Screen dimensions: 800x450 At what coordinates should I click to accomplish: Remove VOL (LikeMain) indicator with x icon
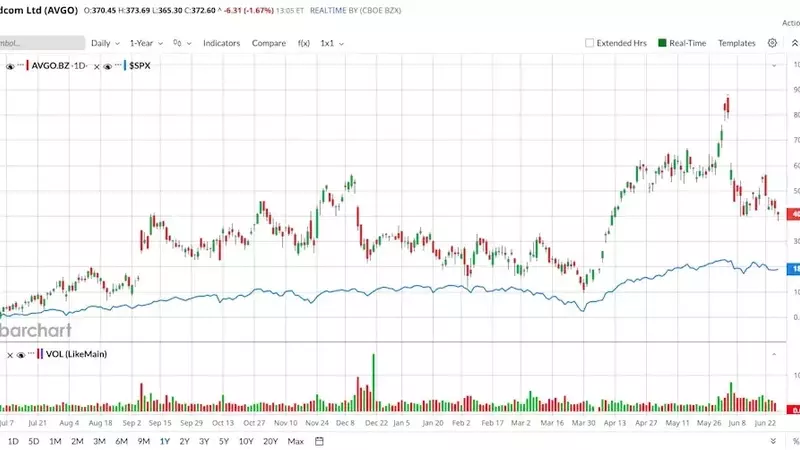click(x=10, y=355)
